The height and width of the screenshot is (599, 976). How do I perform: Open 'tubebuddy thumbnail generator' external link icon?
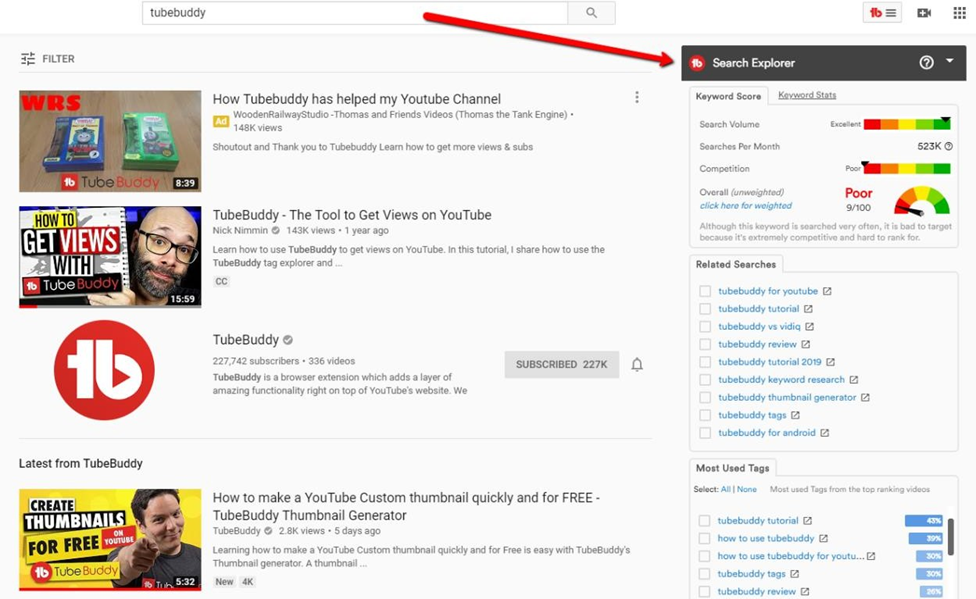[865, 397]
